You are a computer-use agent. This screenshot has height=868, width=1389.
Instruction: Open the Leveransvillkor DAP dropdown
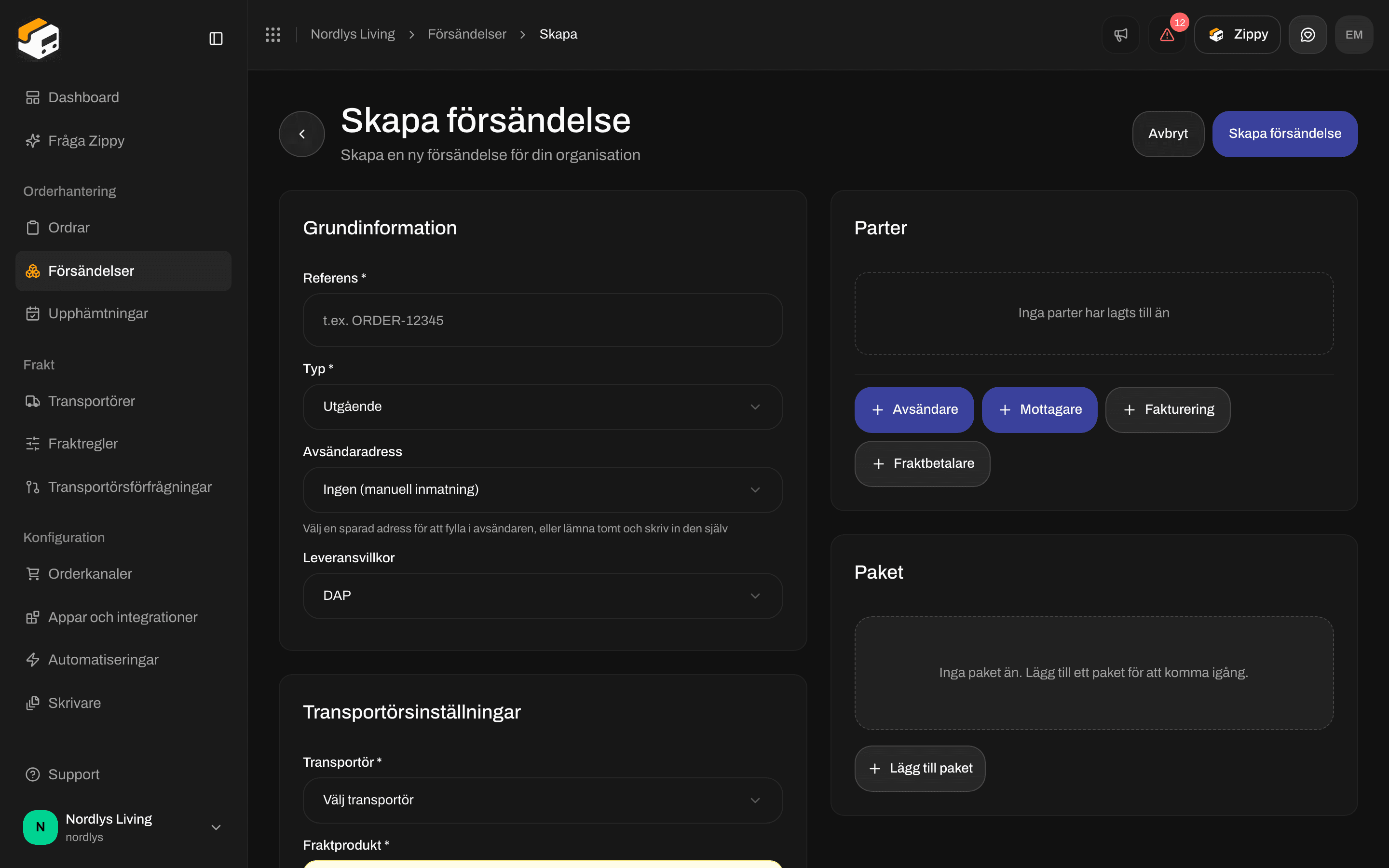543,596
